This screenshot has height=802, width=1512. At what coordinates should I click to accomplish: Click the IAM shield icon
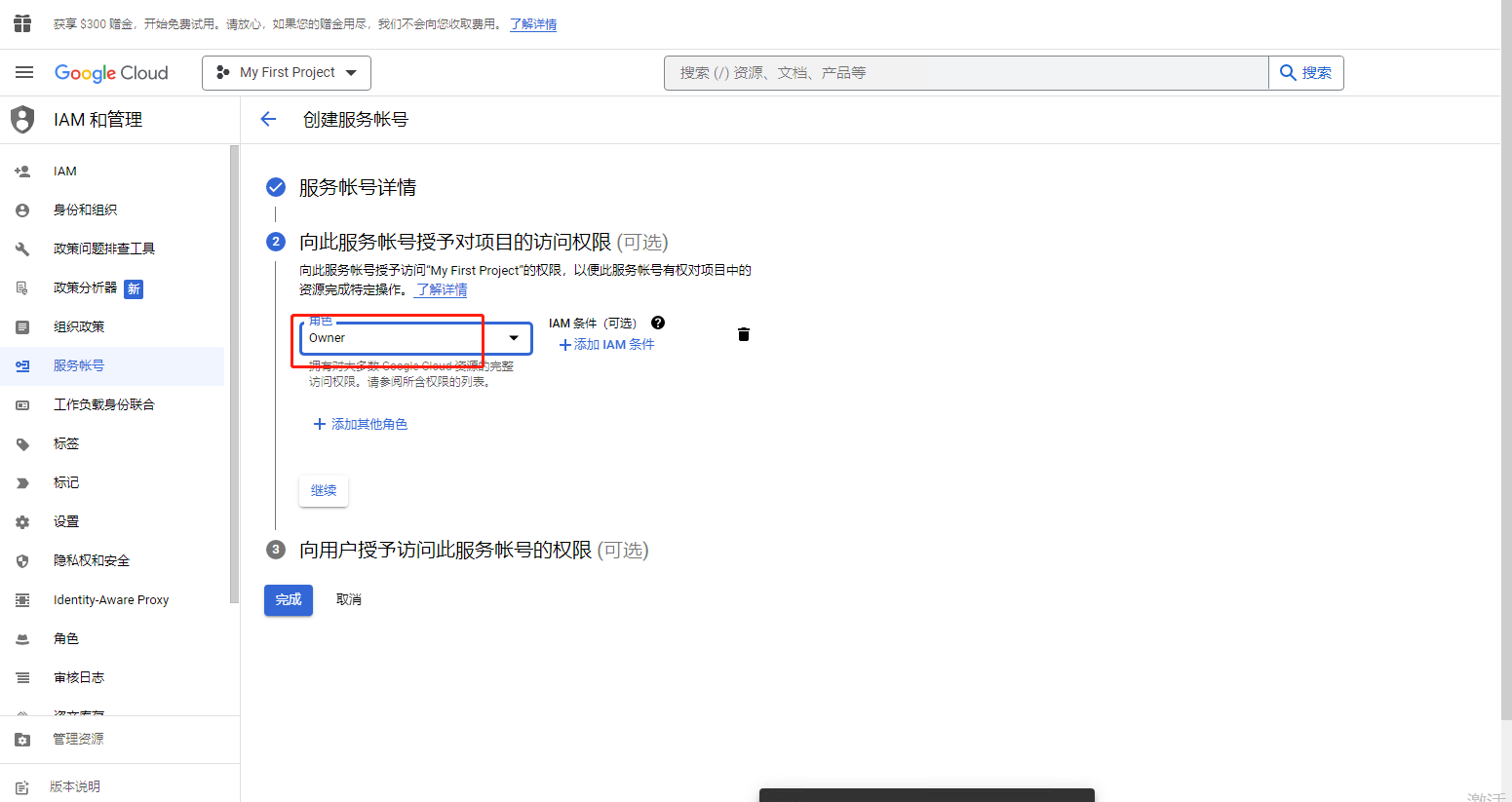[x=22, y=120]
